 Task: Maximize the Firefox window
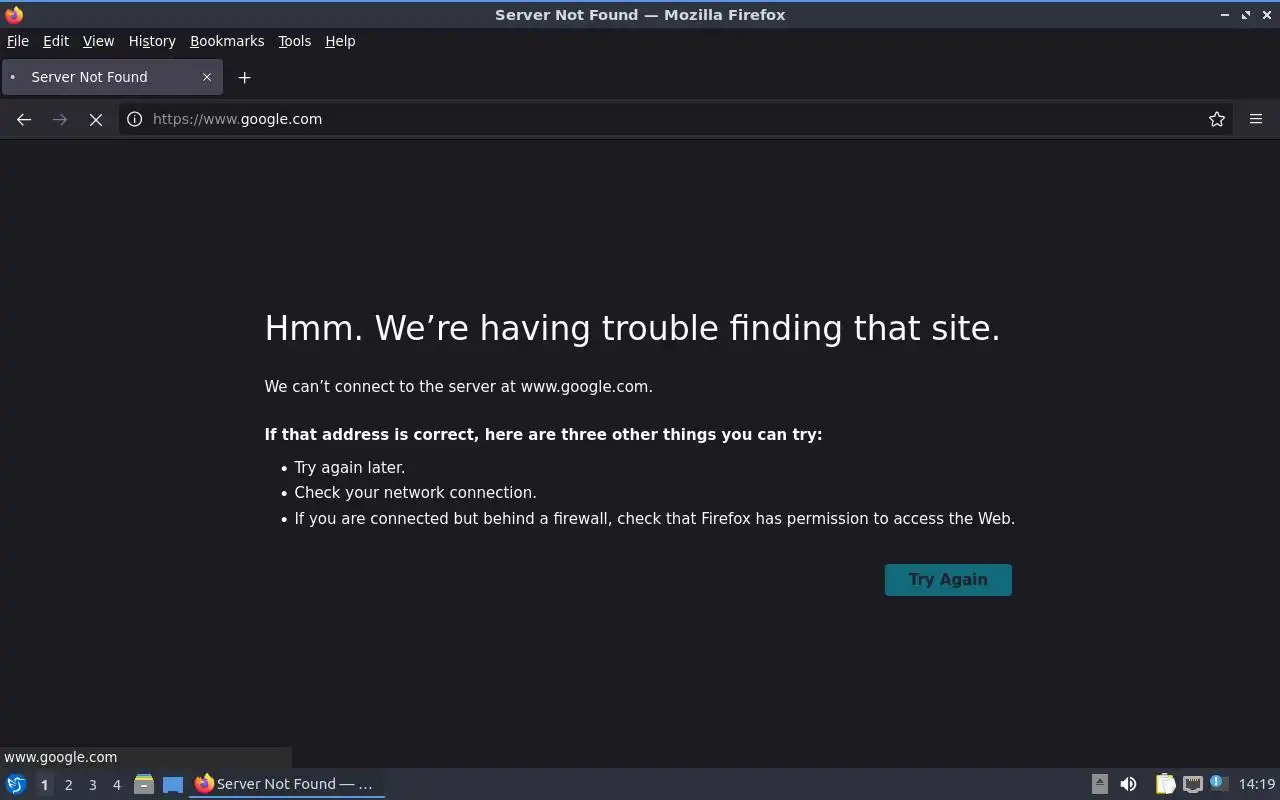point(1246,14)
